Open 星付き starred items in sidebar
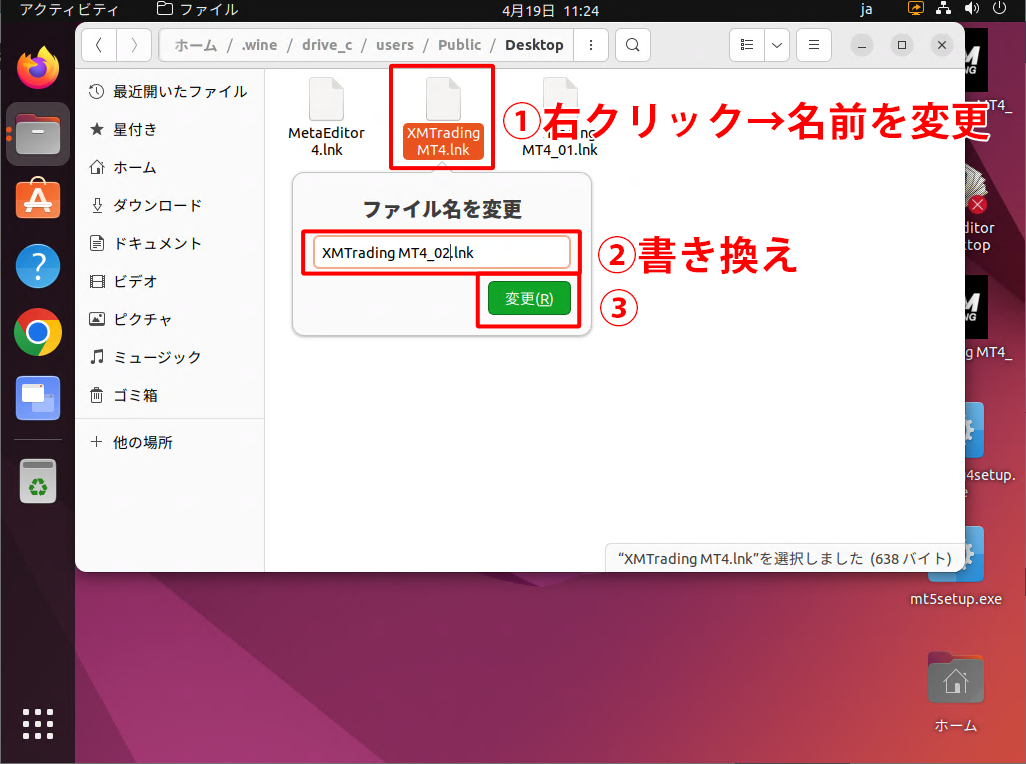1026x764 pixels. coord(135,130)
